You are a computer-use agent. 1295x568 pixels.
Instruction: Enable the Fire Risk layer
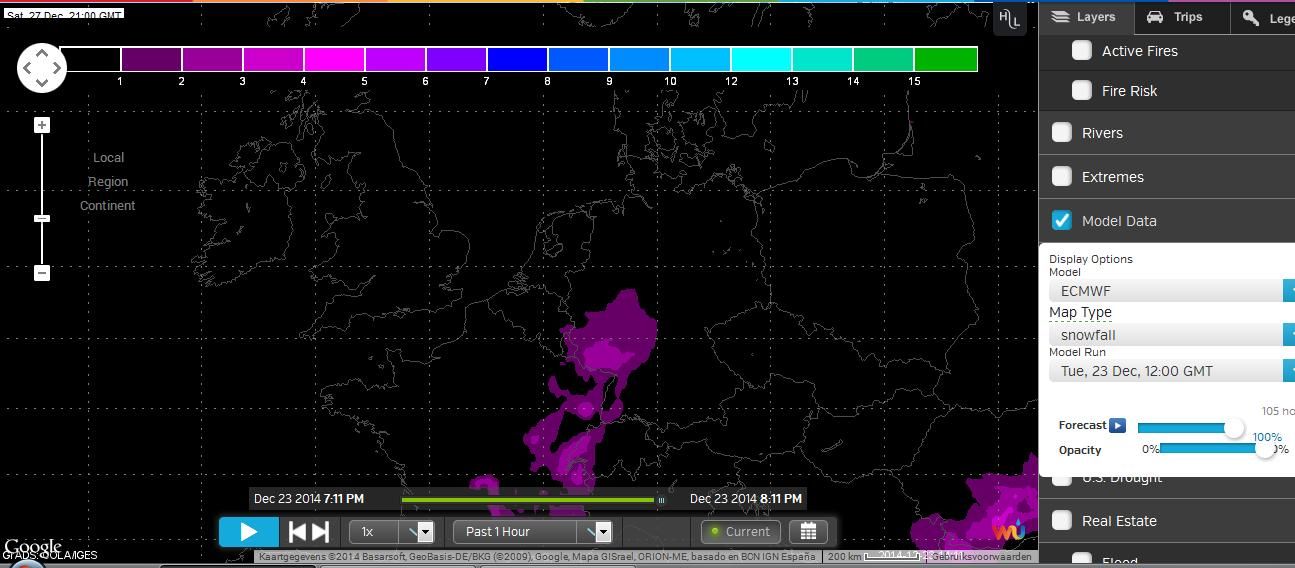pos(1082,90)
